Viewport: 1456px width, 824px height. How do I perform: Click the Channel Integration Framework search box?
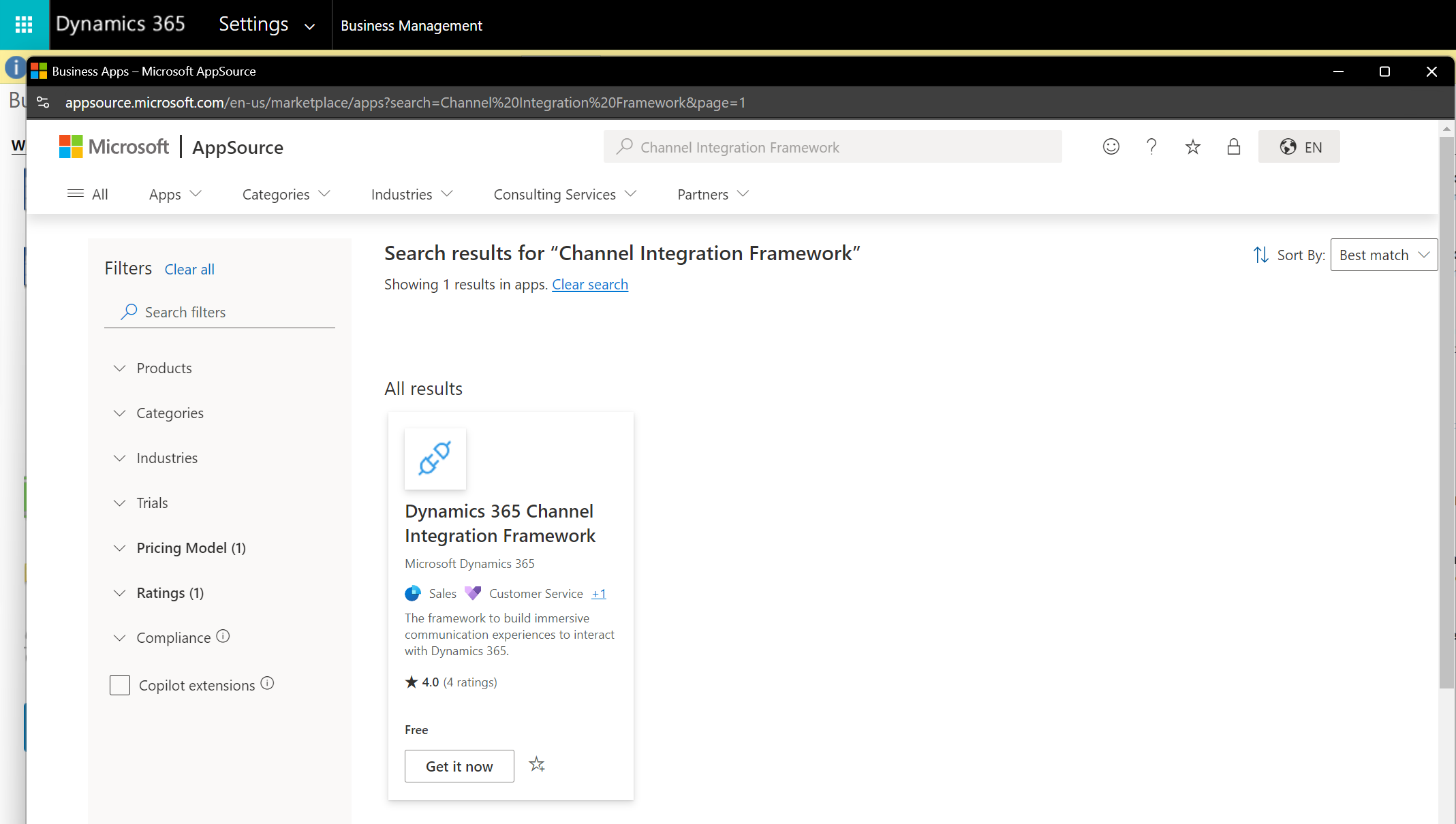(x=833, y=146)
